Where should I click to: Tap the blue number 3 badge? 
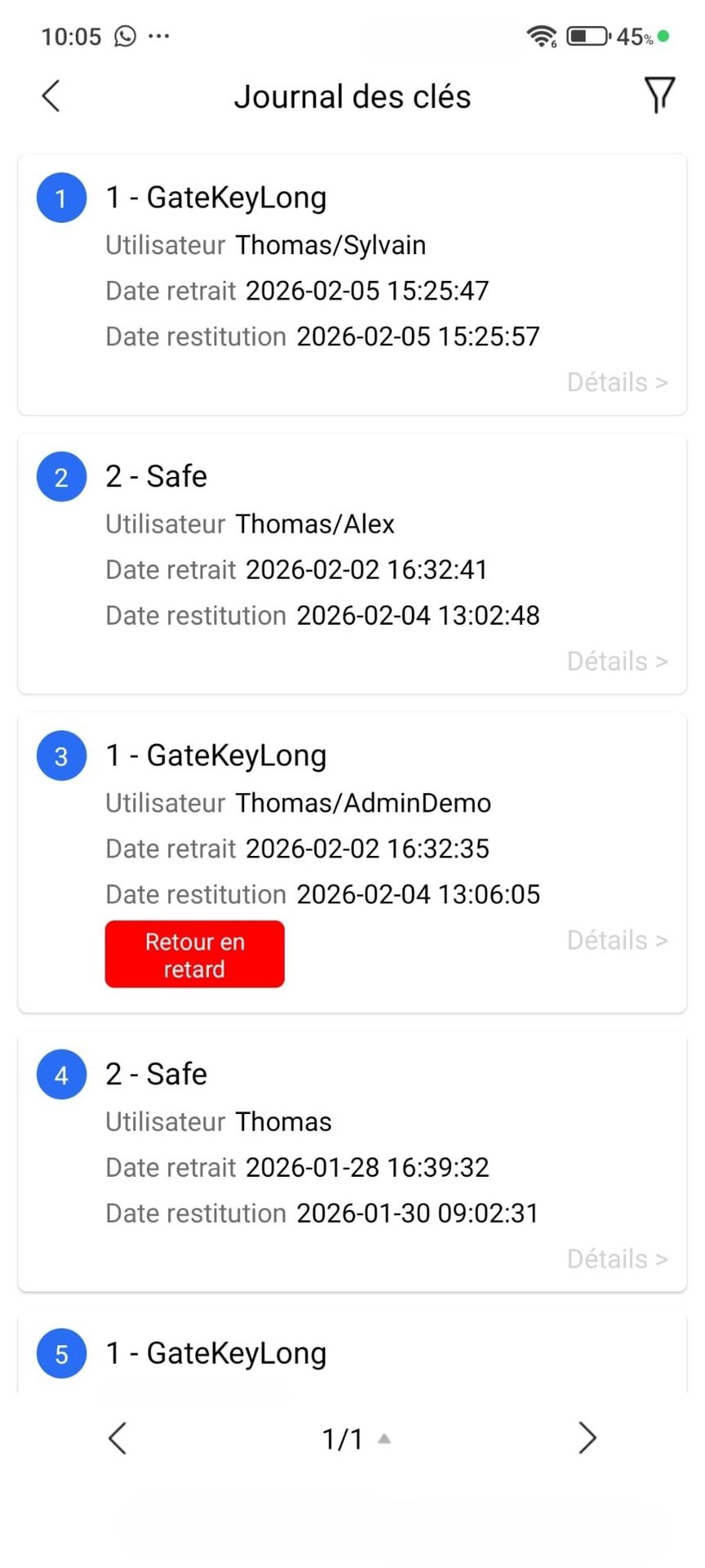click(61, 756)
